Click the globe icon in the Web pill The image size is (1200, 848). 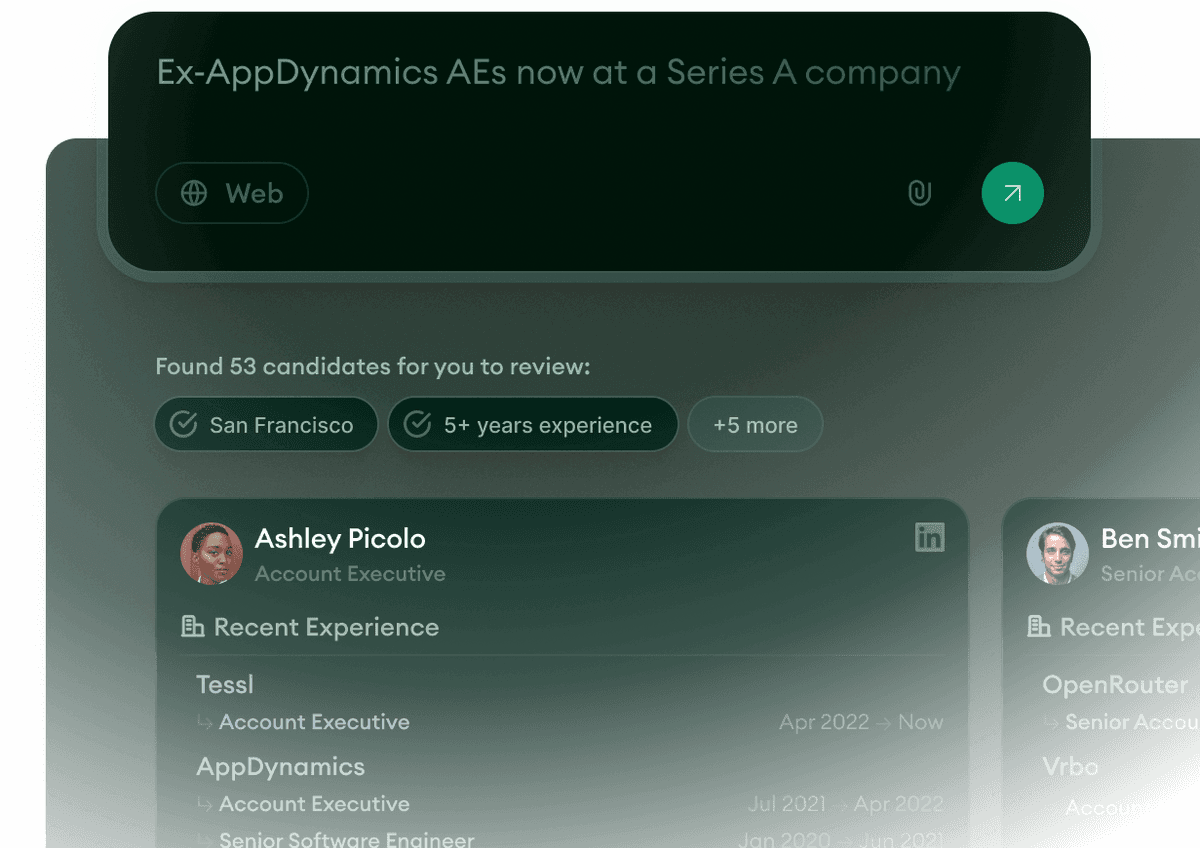(x=193, y=193)
